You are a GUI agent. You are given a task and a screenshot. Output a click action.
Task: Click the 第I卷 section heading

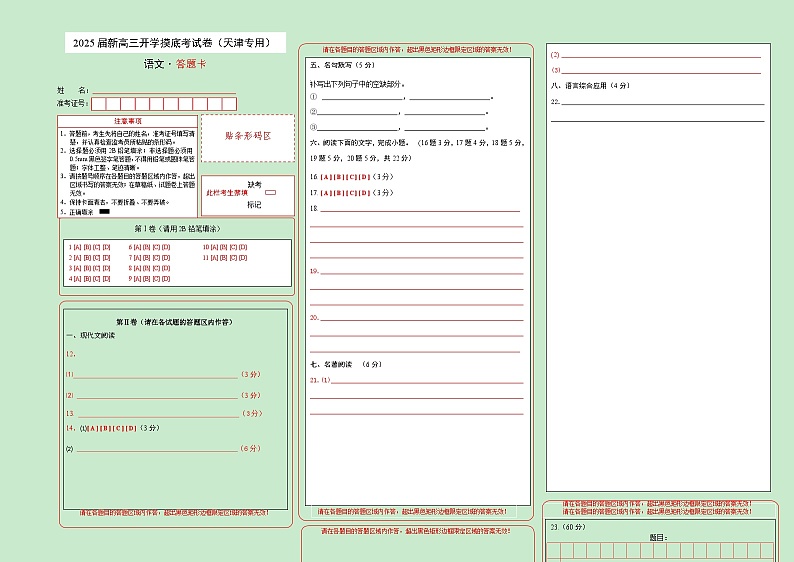pos(177,229)
